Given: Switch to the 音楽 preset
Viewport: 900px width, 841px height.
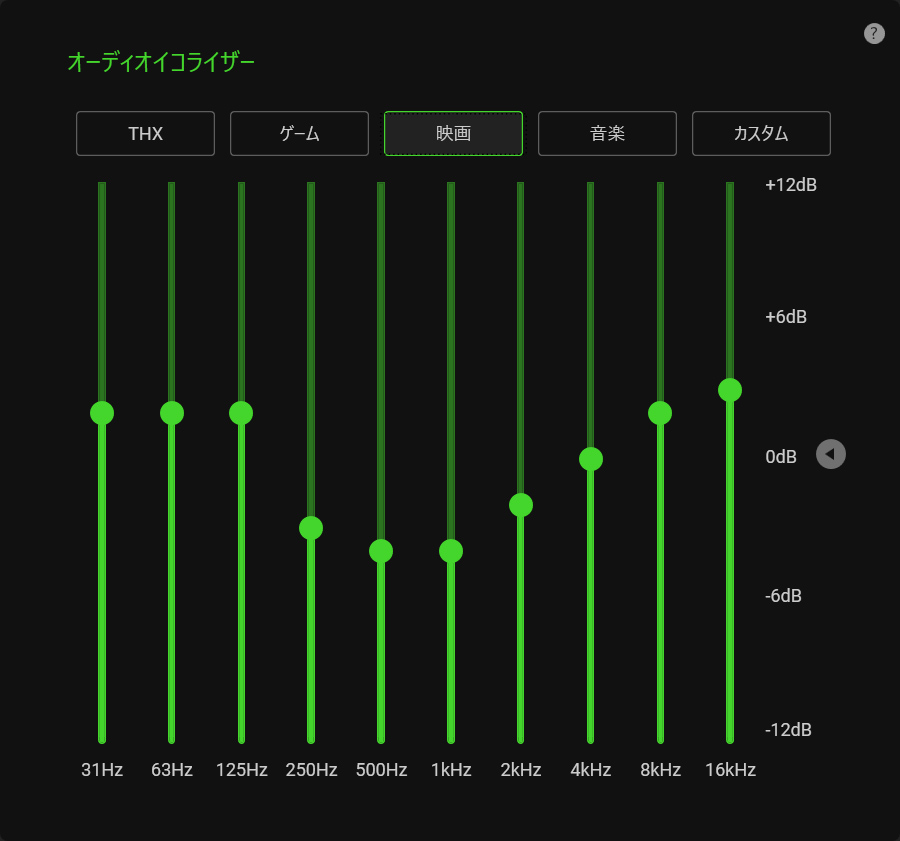Looking at the screenshot, I should 607,134.
